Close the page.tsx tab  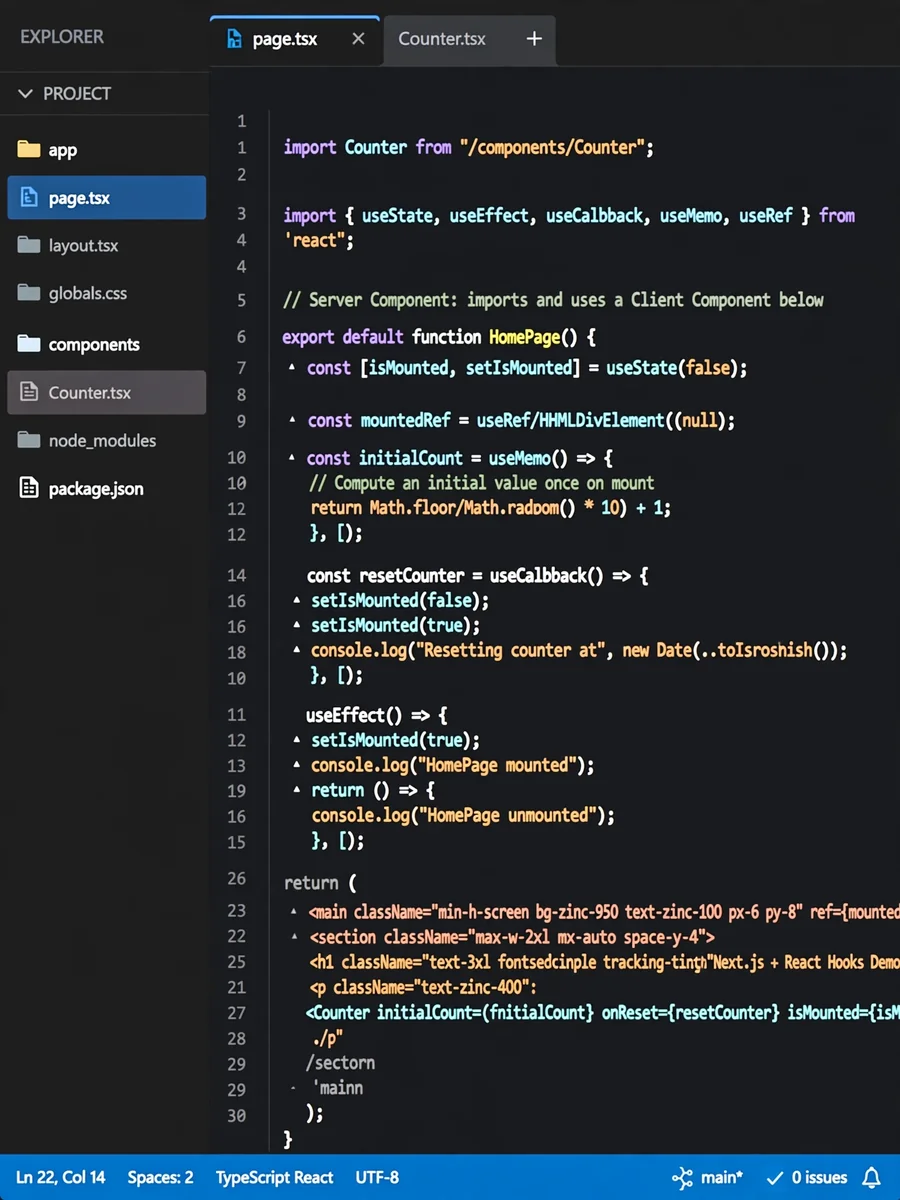click(x=359, y=40)
